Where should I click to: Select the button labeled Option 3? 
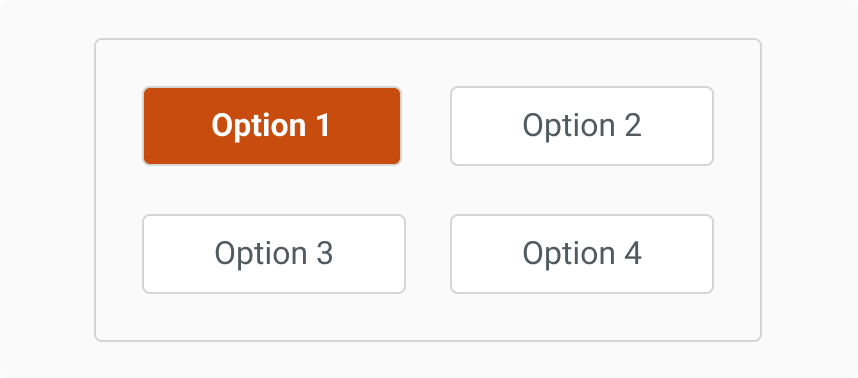point(274,254)
